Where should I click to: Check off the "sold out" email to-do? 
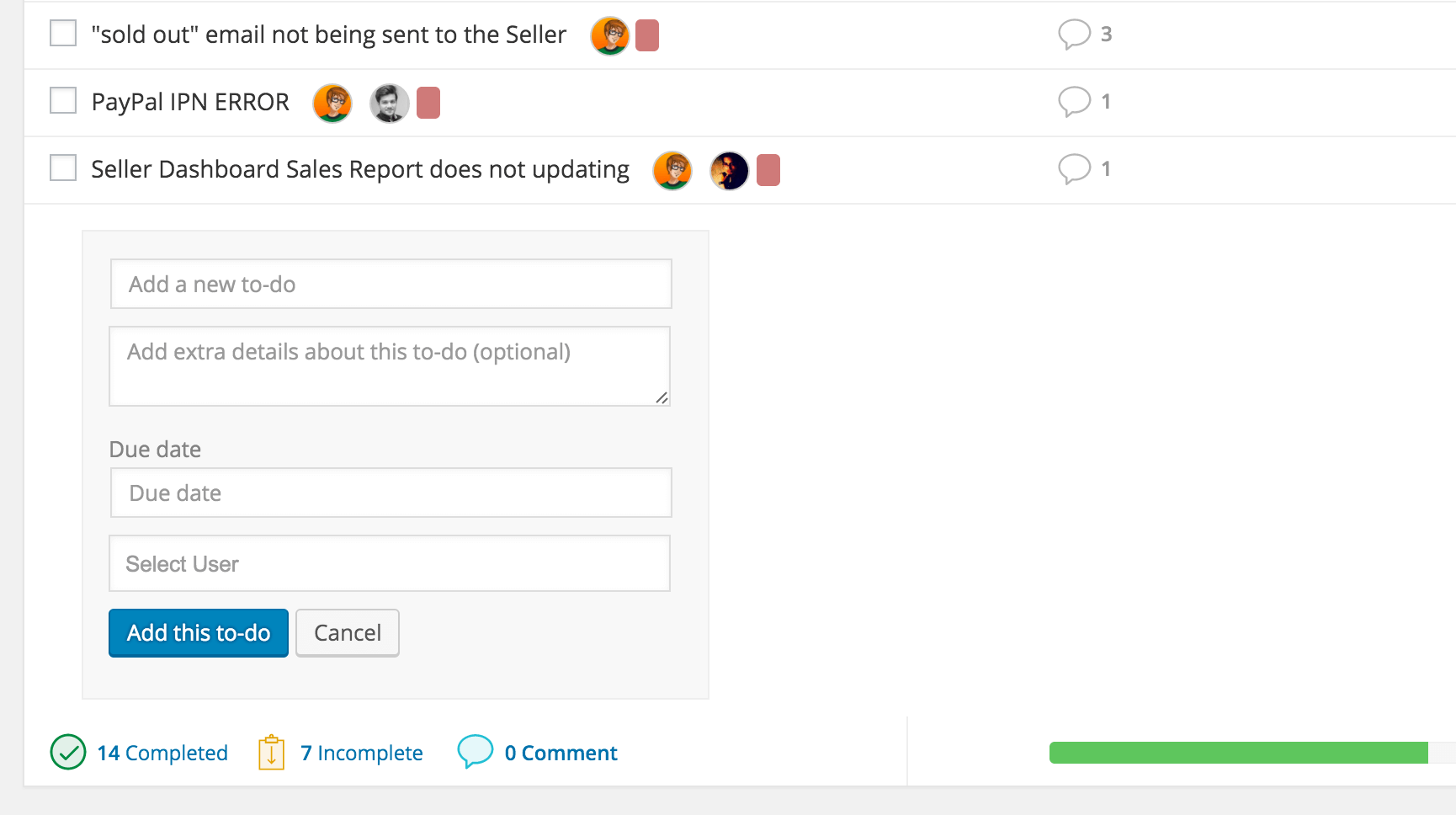tap(63, 34)
